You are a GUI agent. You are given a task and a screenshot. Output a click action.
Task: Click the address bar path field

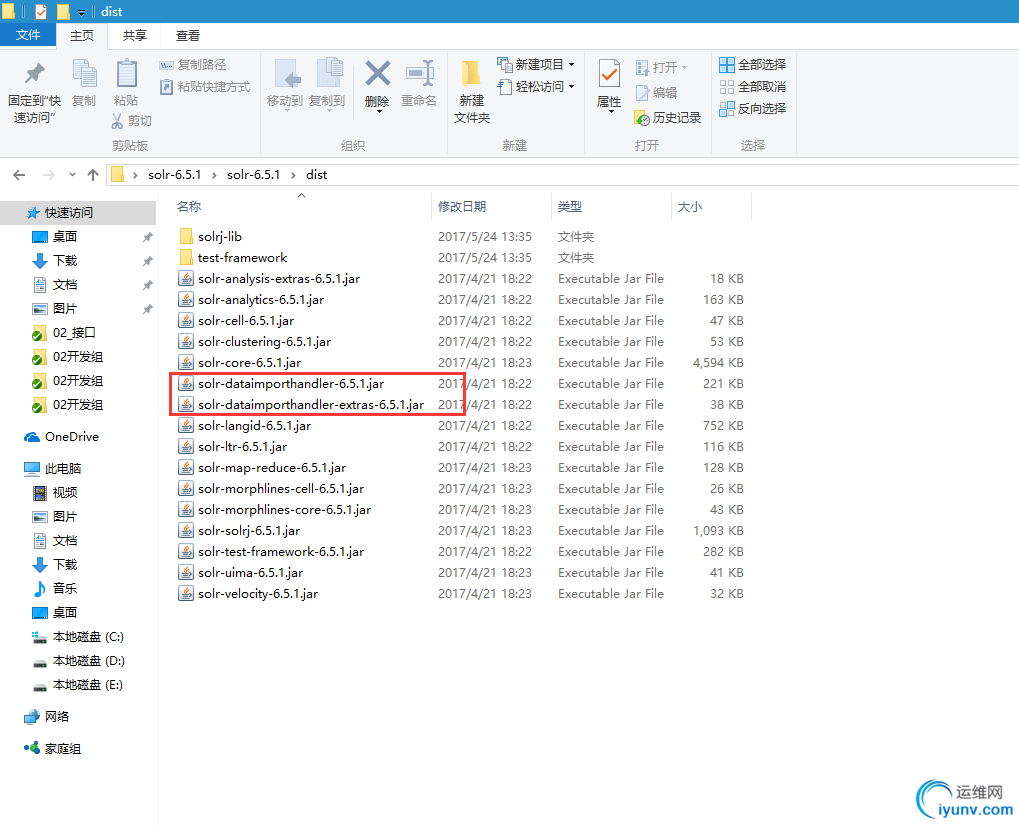pos(562,175)
